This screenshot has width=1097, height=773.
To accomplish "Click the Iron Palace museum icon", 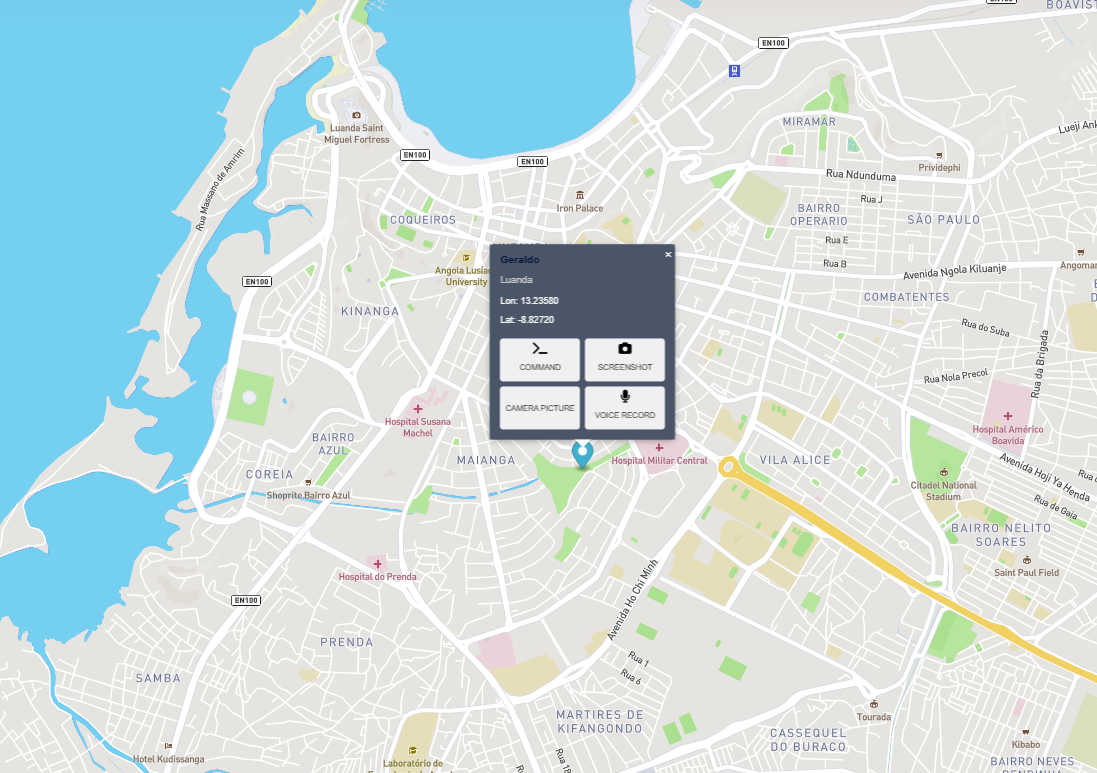I will 579,195.
